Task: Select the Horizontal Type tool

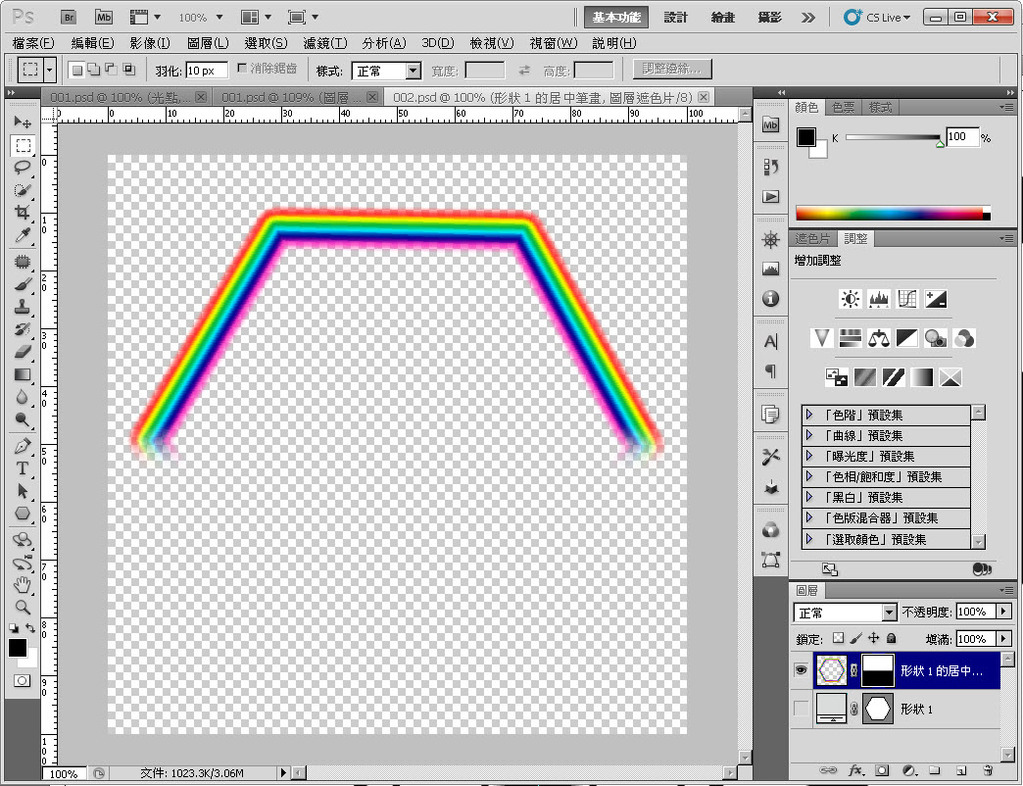Action: click(22, 468)
